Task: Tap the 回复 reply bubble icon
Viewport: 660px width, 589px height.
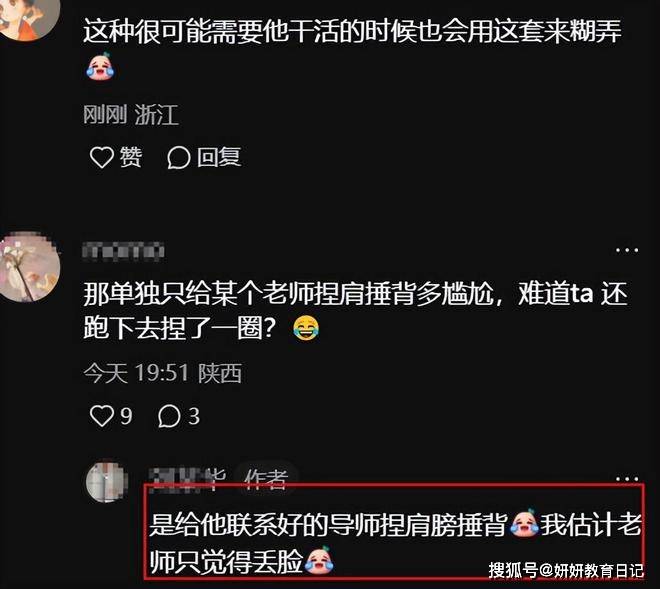Action: pyautogui.click(x=178, y=158)
